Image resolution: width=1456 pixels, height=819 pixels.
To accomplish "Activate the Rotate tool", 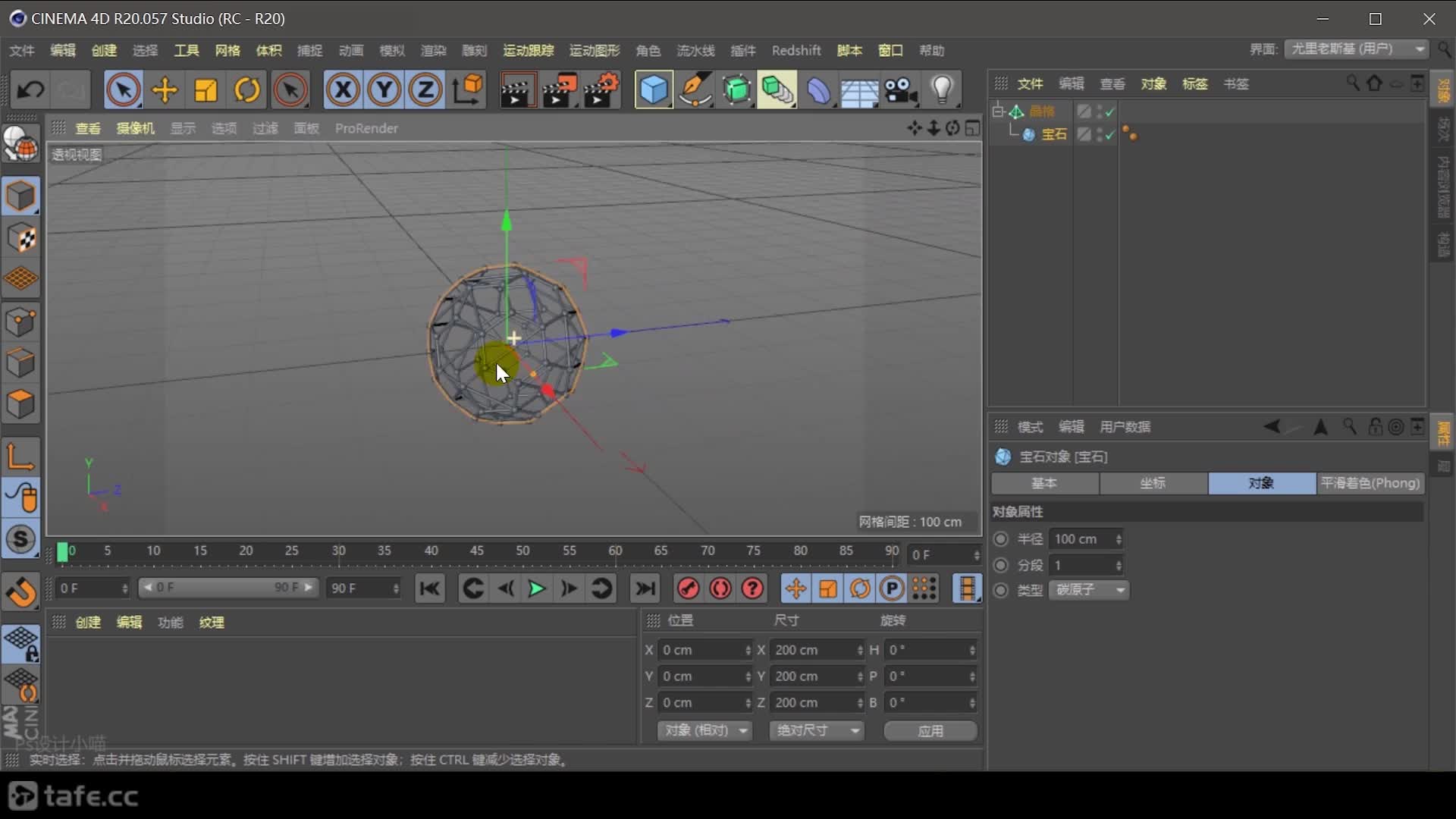I will pos(247,90).
